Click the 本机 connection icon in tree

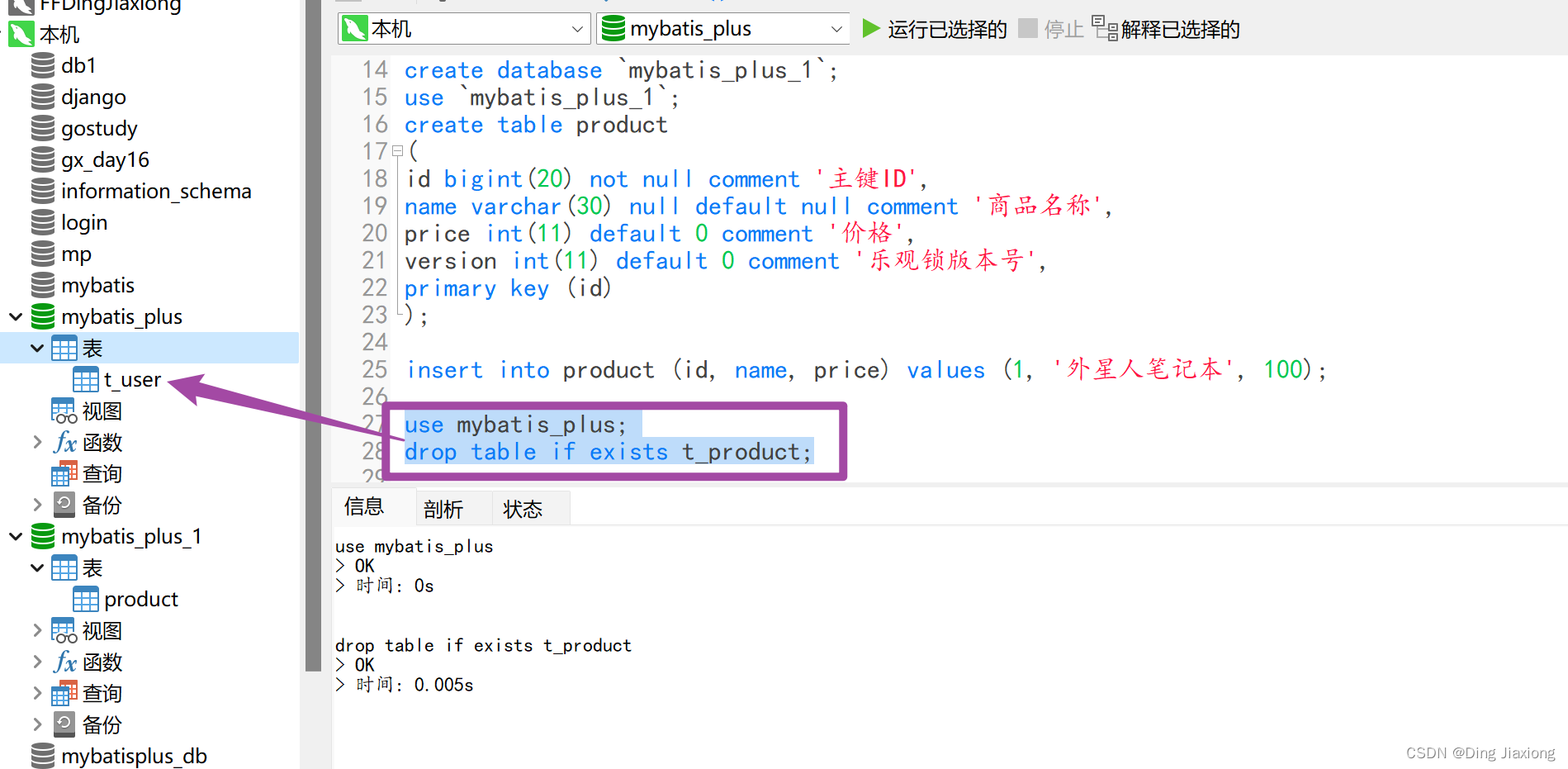21,35
